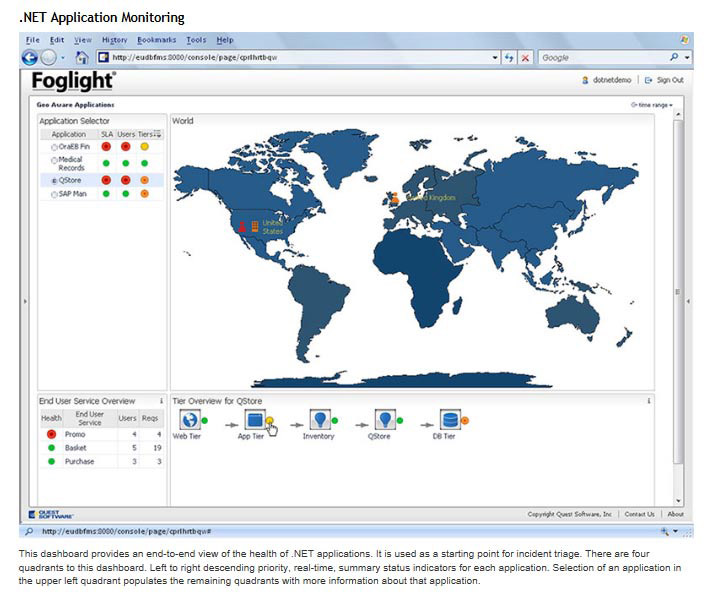The image size is (711, 593).
Task: Open the back/forward recent pages dropdown
Action: [63, 58]
